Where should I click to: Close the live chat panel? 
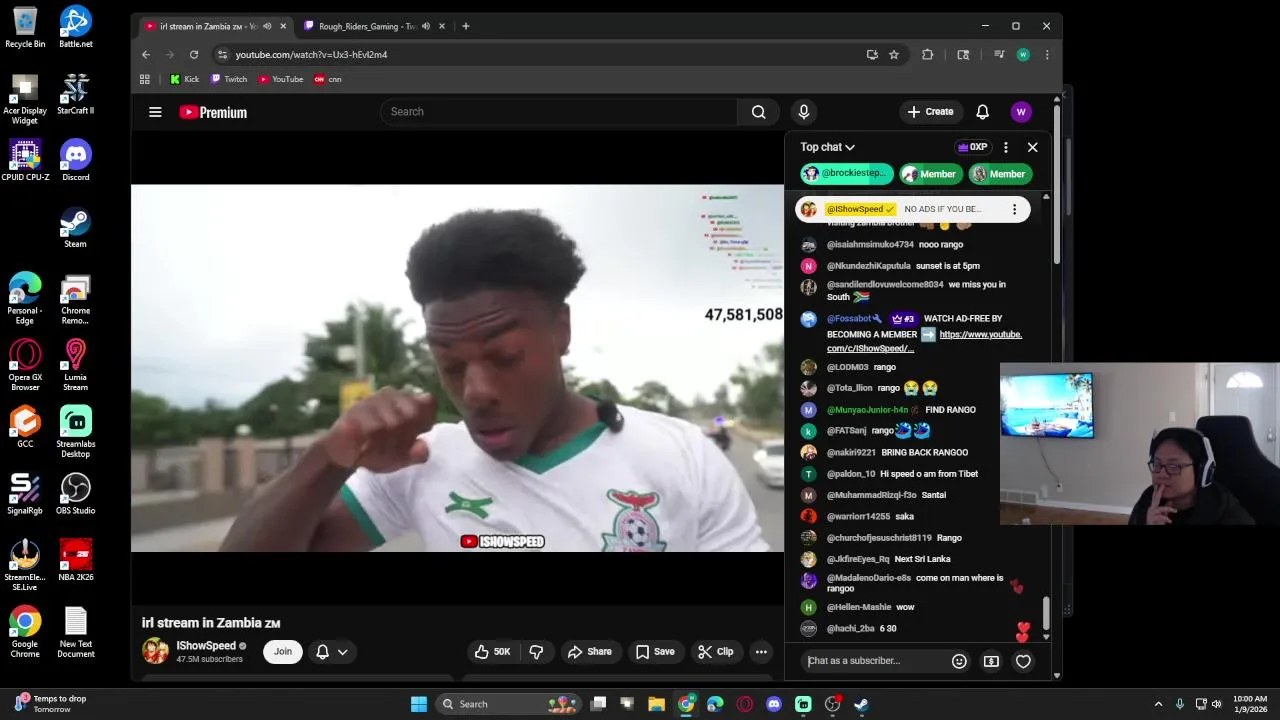tap(1033, 147)
